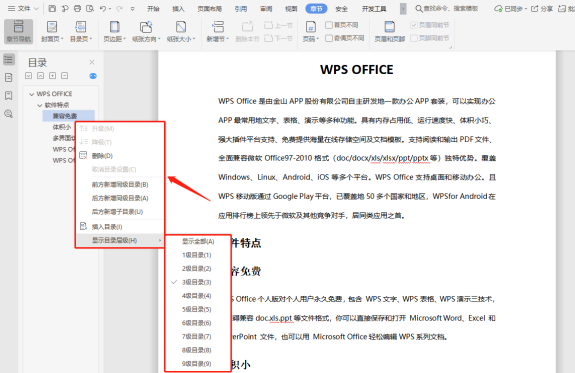Choose 删除(D) in the context menu

pos(120,156)
